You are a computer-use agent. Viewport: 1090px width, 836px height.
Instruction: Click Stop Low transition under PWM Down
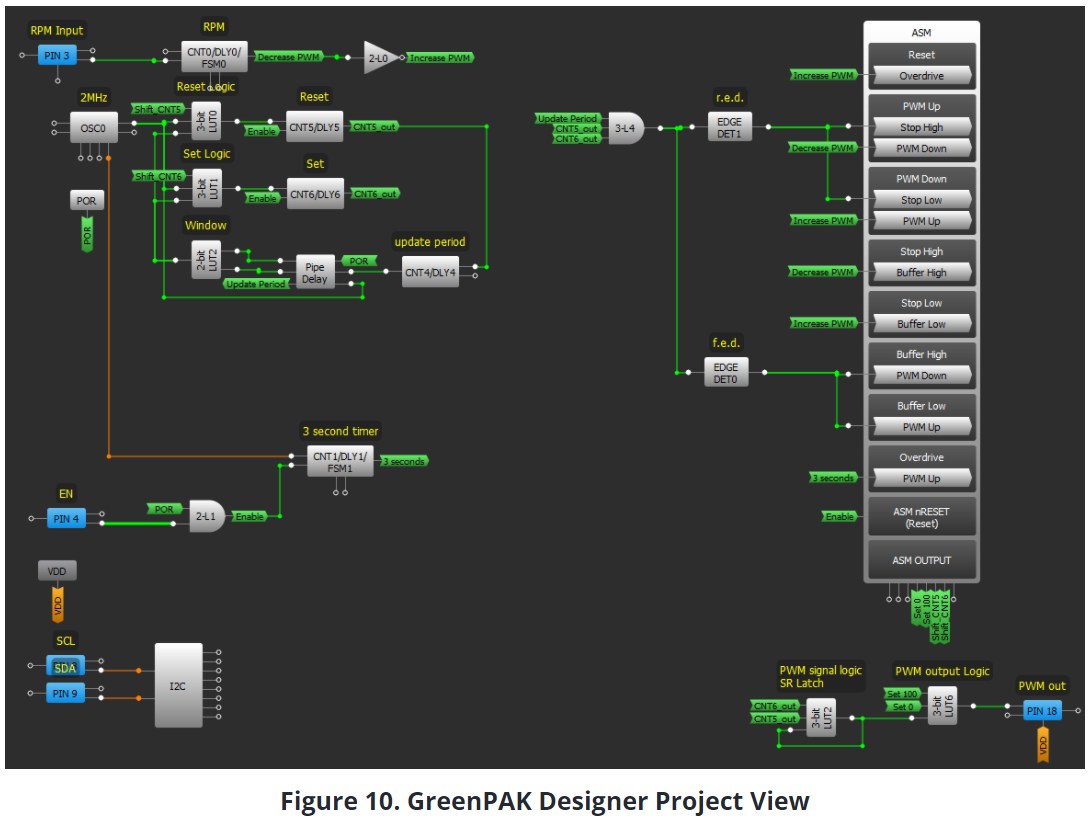click(922, 200)
